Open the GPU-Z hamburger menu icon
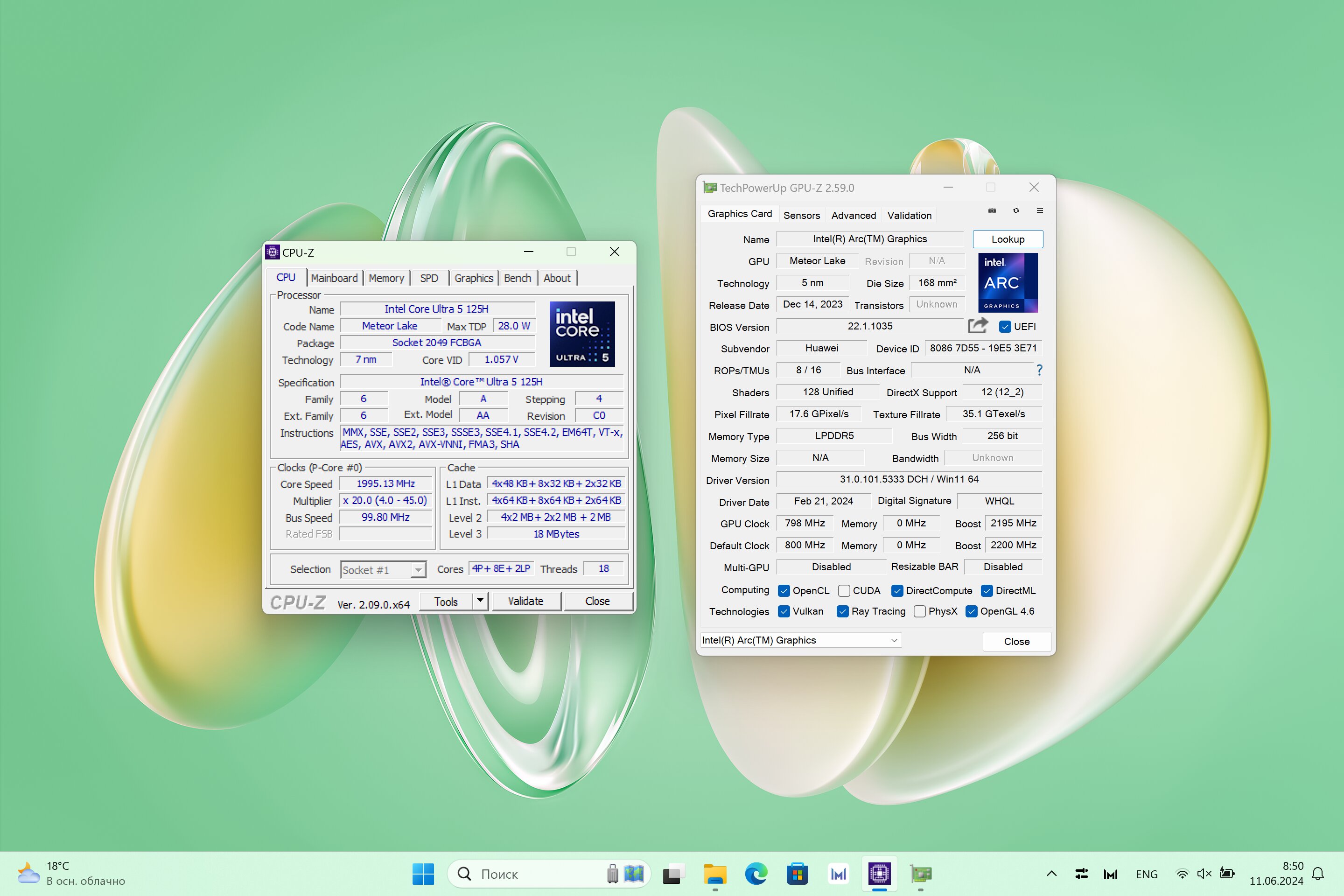 tap(1040, 211)
